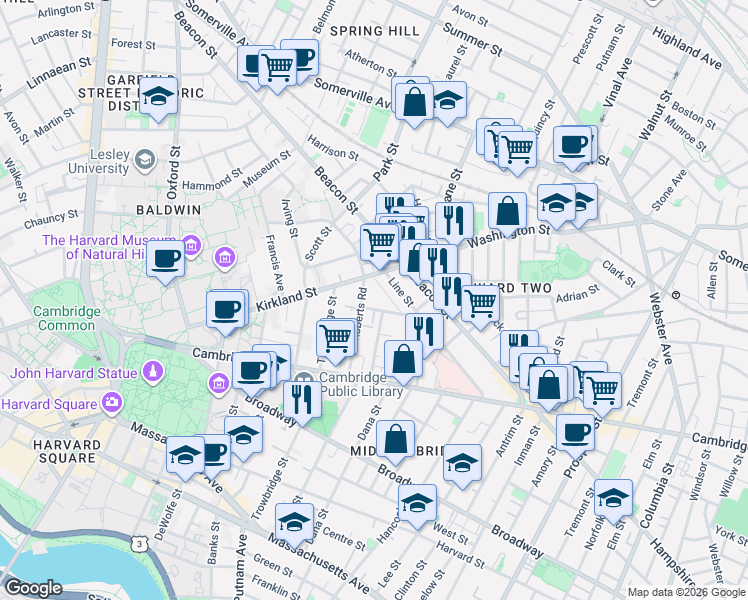The width and height of the screenshot is (748, 600).
Task: Click the shopping cart marker near Beacon St and Somerville Ave
Action: 277,70
